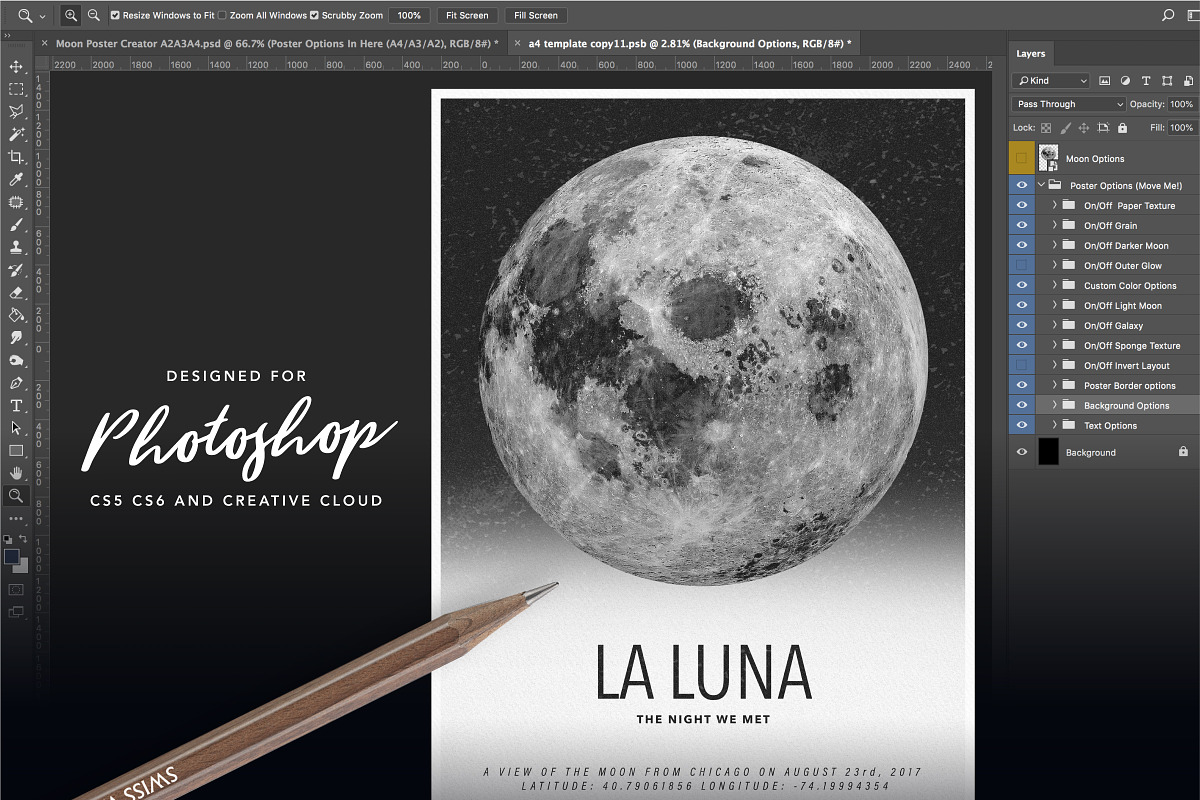Image resolution: width=1200 pixels, height=800 pixels.
Task: Click the Fit Screen button
Action: point(467,16)
